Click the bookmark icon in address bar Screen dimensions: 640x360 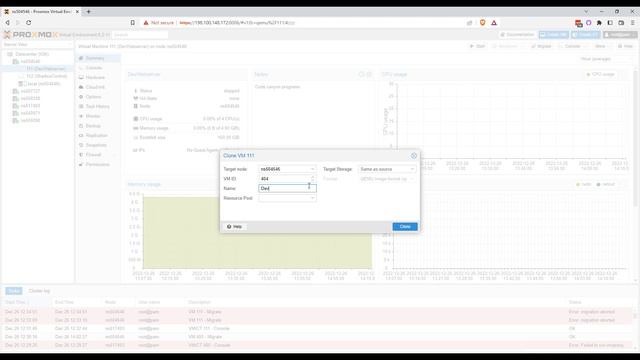pos(133,23)
